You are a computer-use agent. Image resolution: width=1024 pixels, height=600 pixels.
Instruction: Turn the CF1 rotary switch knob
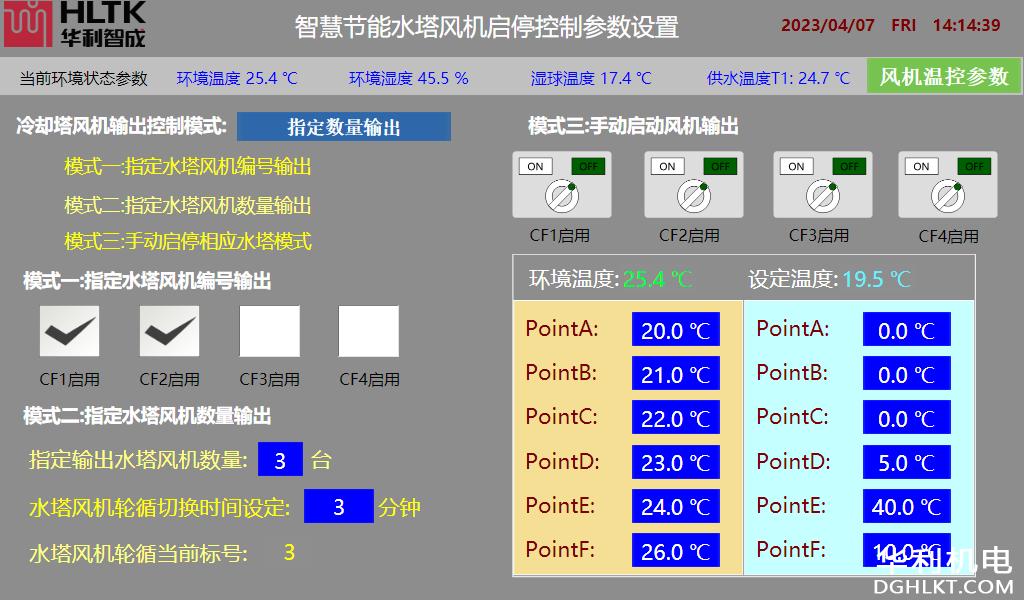(x=562, y=196)
